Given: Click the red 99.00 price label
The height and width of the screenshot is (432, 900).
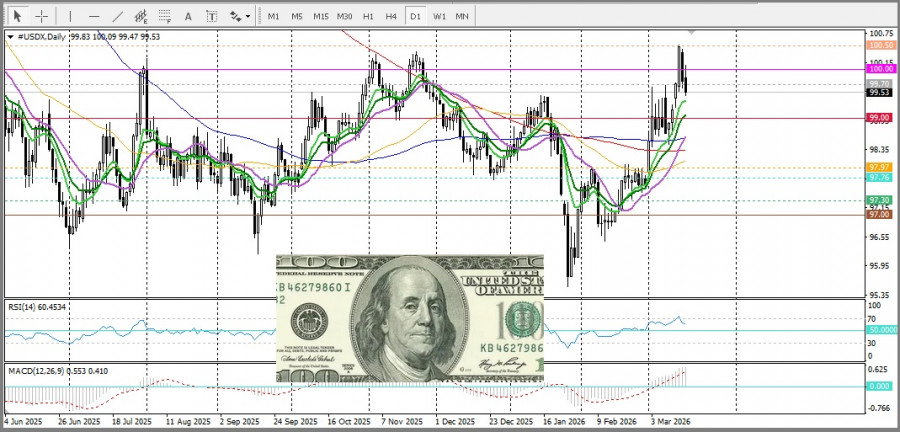Looking at the screenshot, I should (880, 118).
